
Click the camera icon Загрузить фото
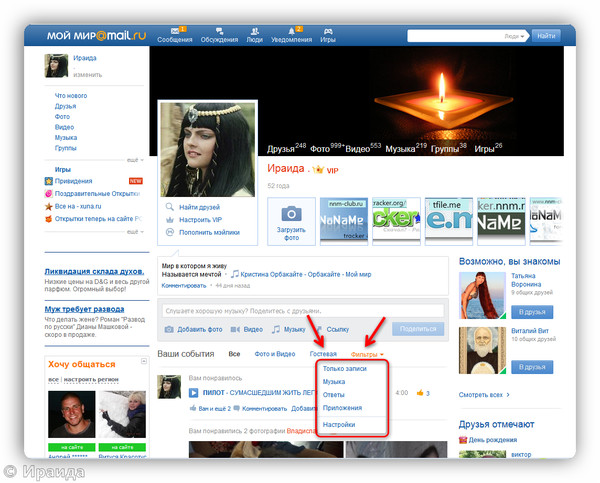click(x=292, y=214)
